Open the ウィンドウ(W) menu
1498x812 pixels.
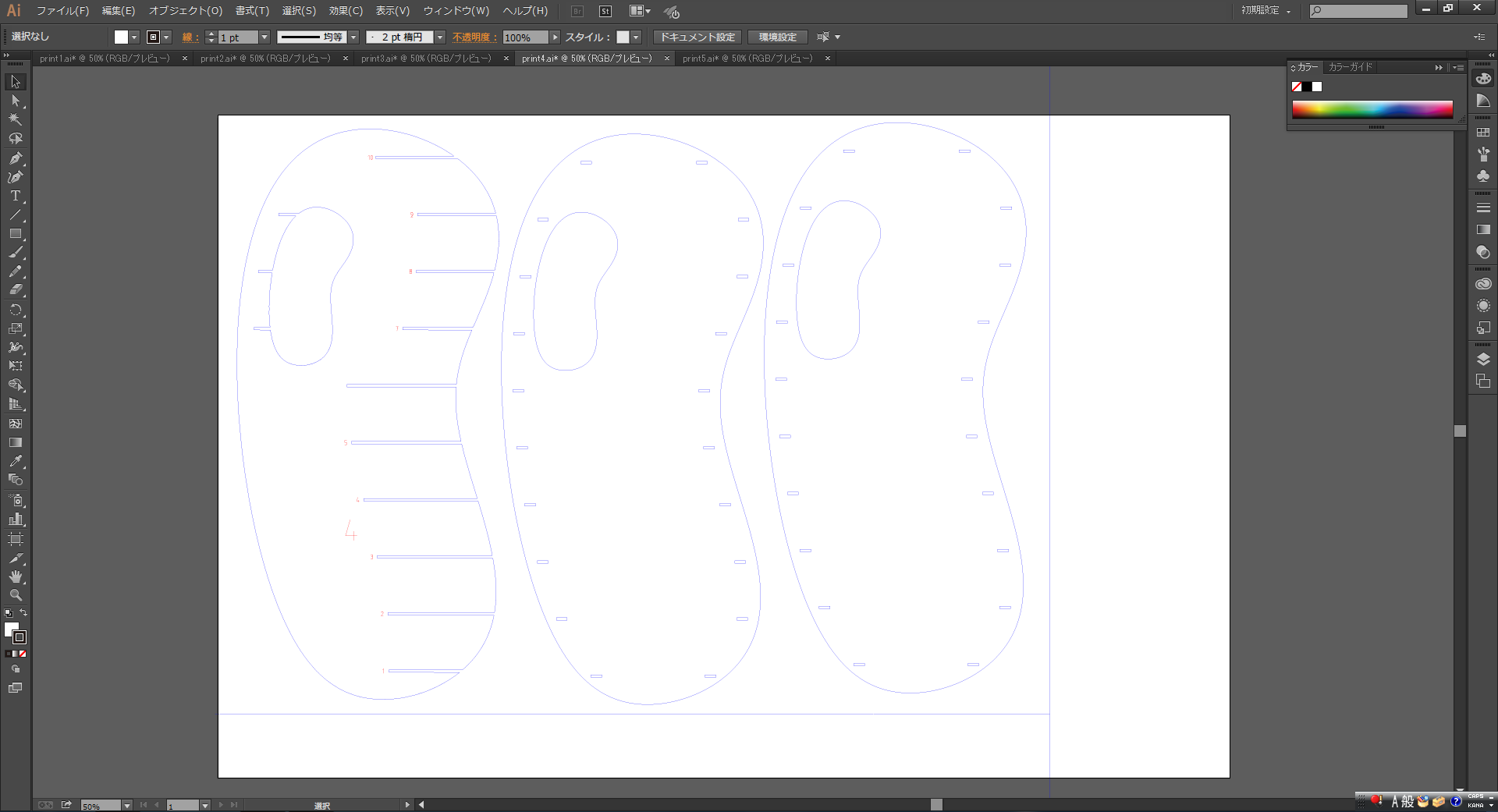(x=456, y=11)
